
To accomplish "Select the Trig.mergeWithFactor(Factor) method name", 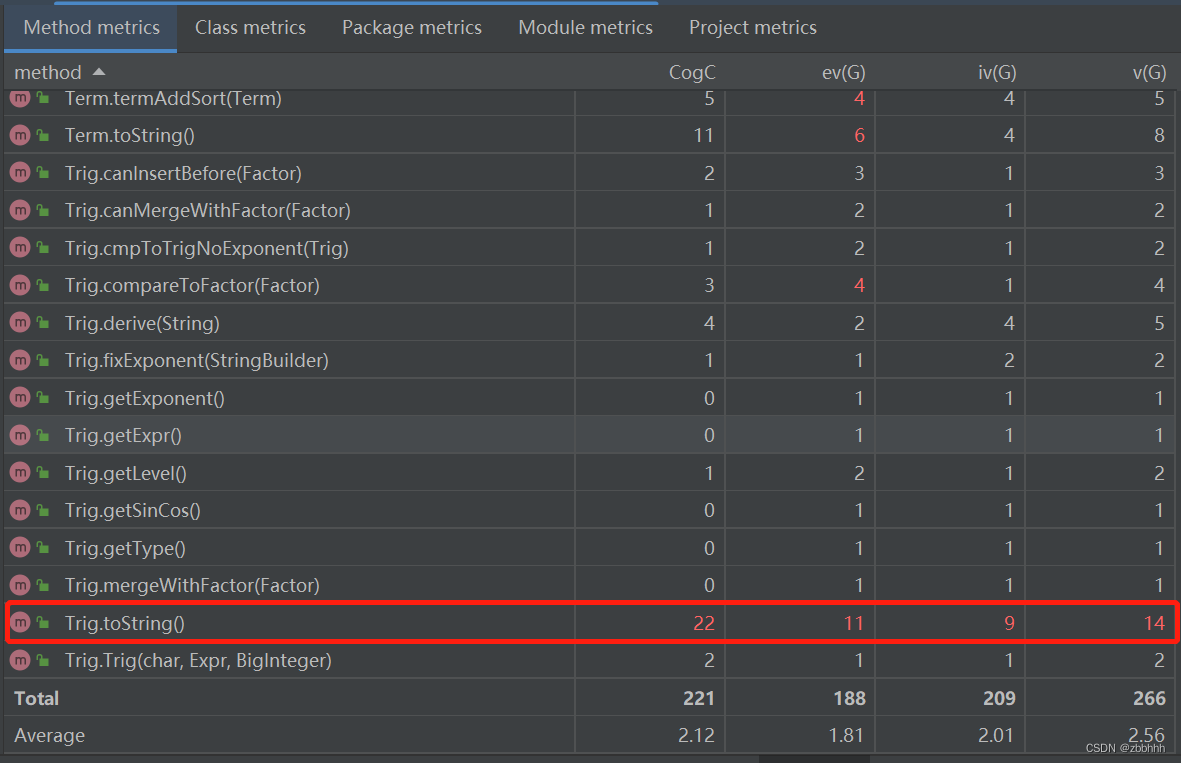I will pos(192,585).
